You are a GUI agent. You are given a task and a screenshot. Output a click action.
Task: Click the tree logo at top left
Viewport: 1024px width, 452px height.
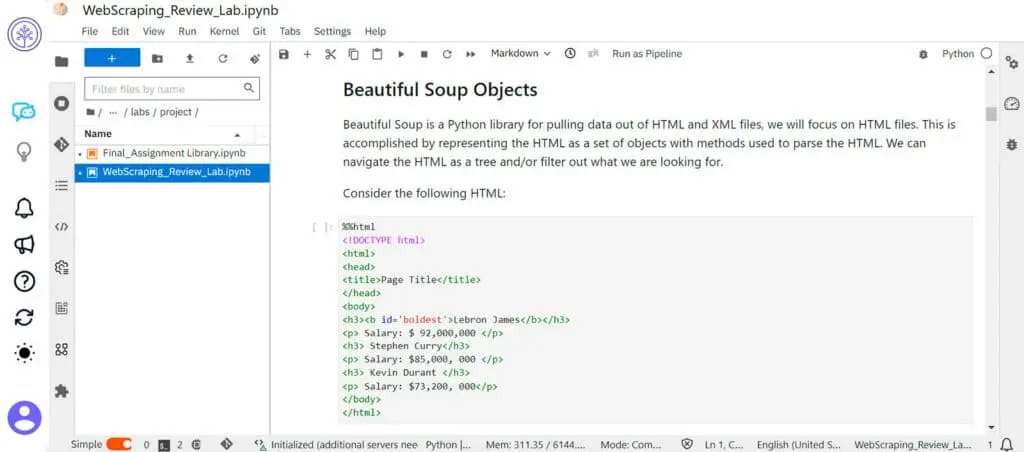(x=24, y=35)
